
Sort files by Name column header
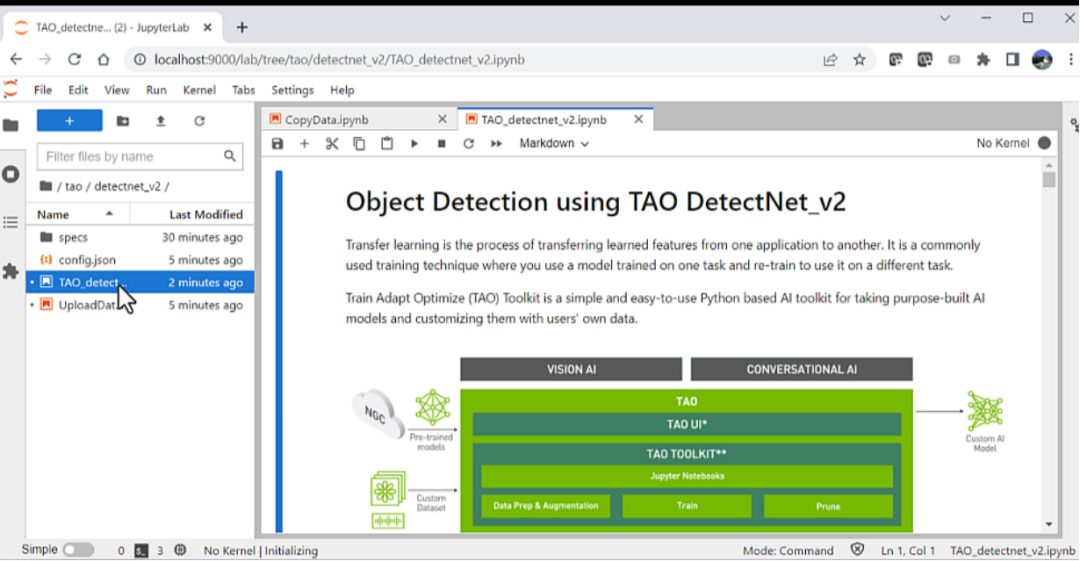[x=77, y=214]
